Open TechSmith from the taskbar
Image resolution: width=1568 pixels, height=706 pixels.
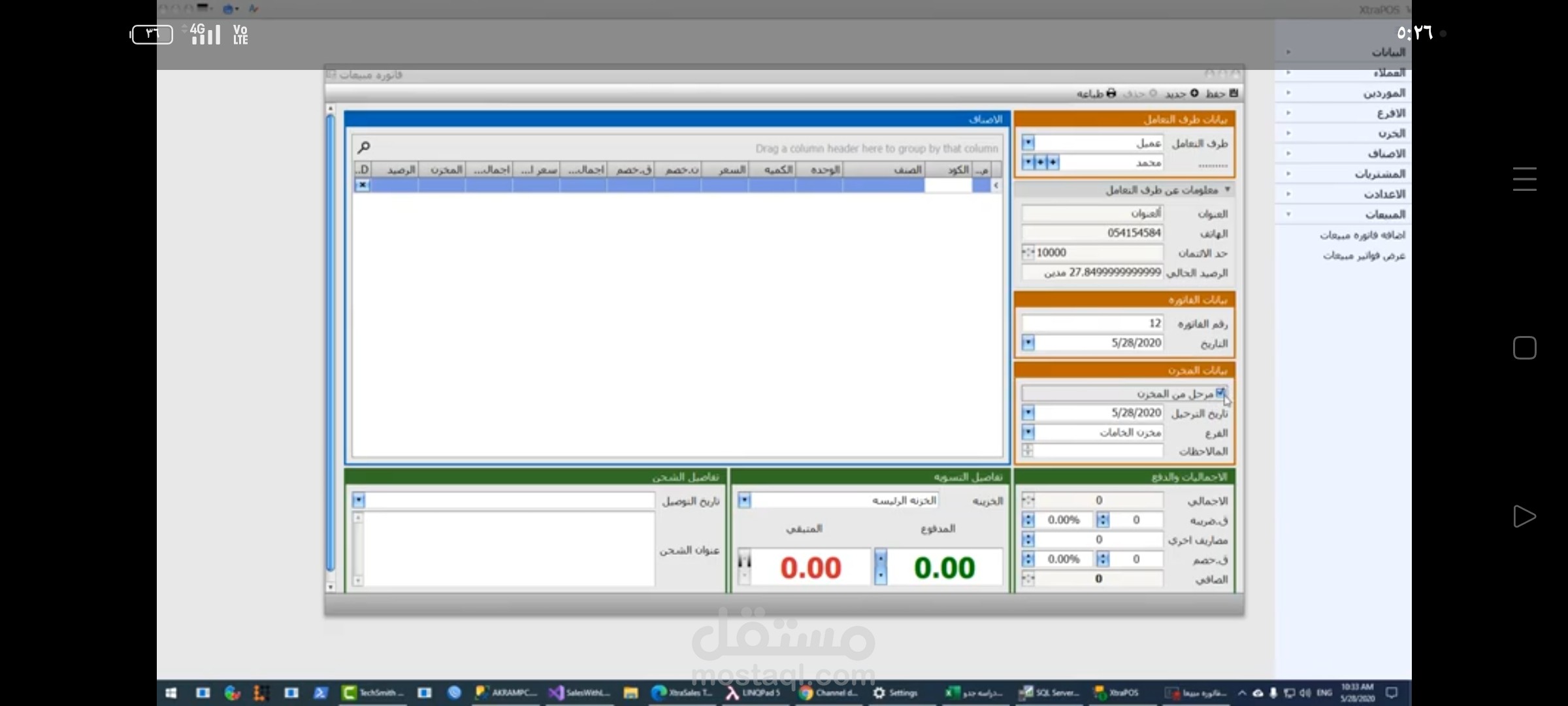click(x=374, y=693)
